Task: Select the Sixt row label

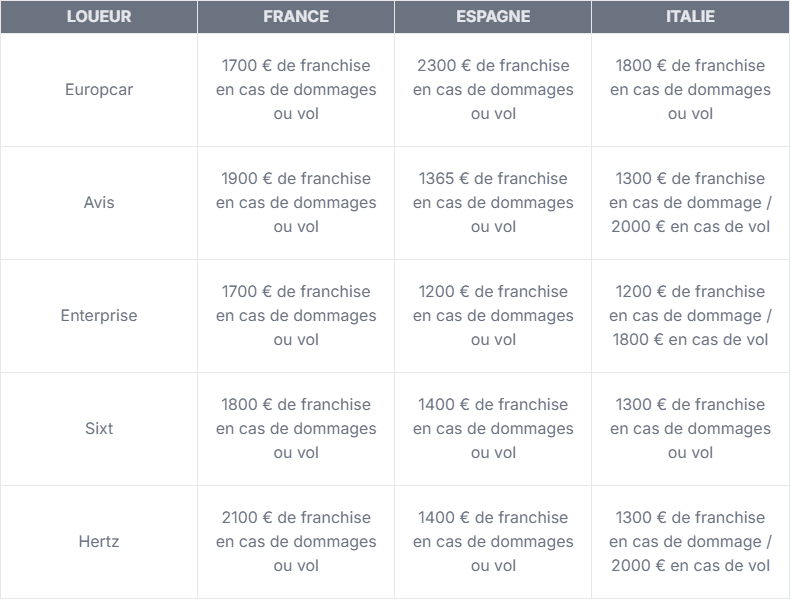Action: pyautogui.click(x=98, y=429)
